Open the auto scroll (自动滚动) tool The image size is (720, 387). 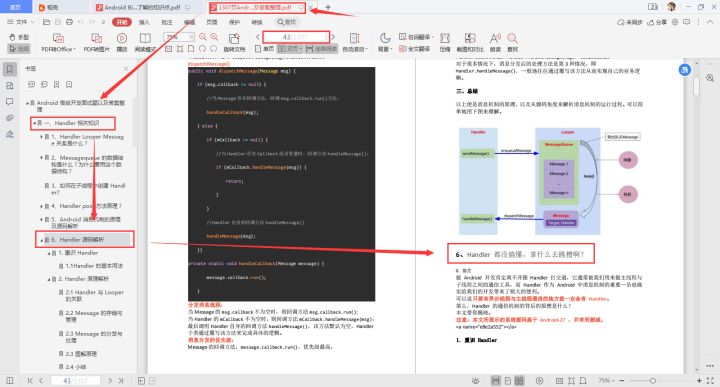(x=354, y=43)
